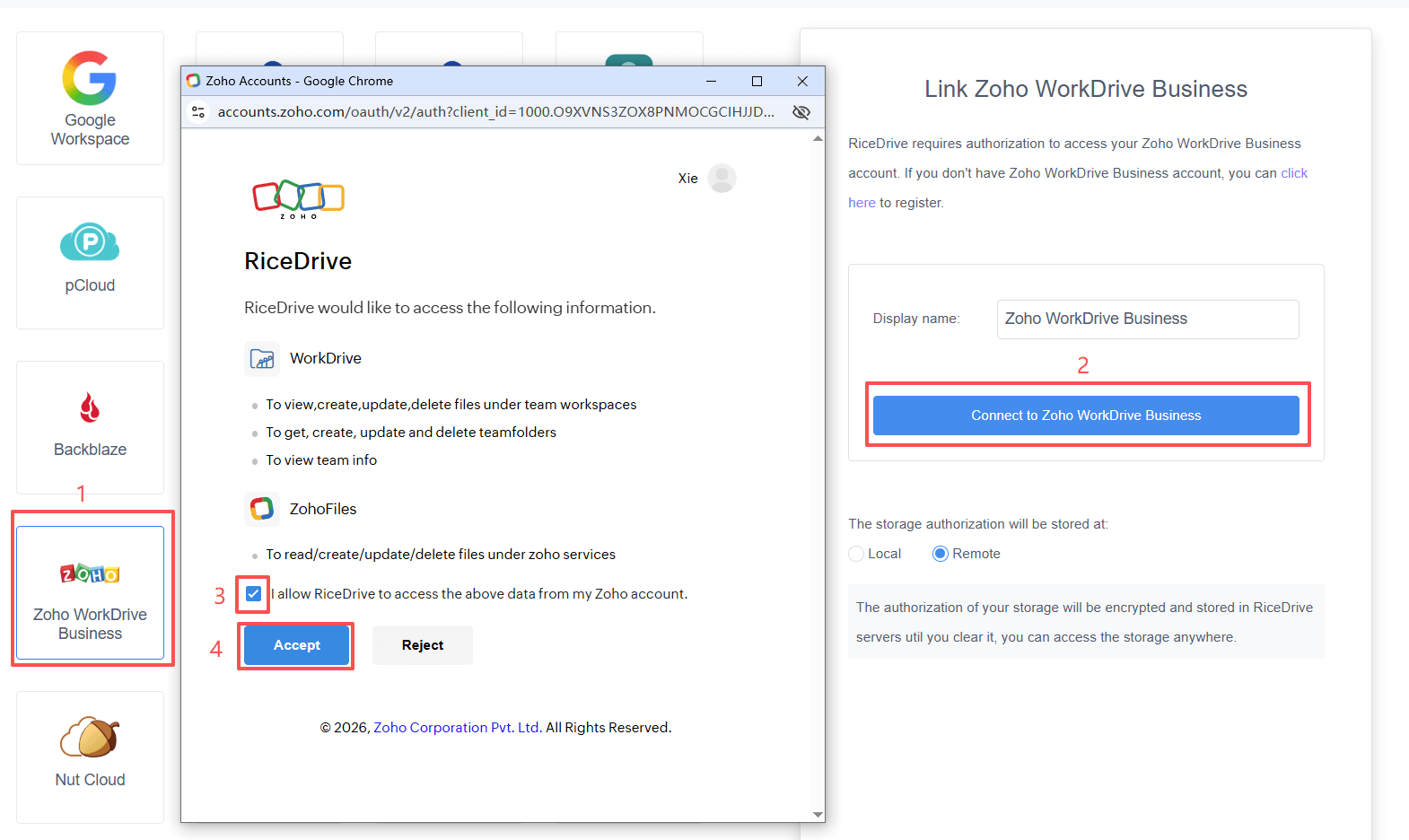Click 'To read/create/update/delete files under zoho services'

coord(441,555)
